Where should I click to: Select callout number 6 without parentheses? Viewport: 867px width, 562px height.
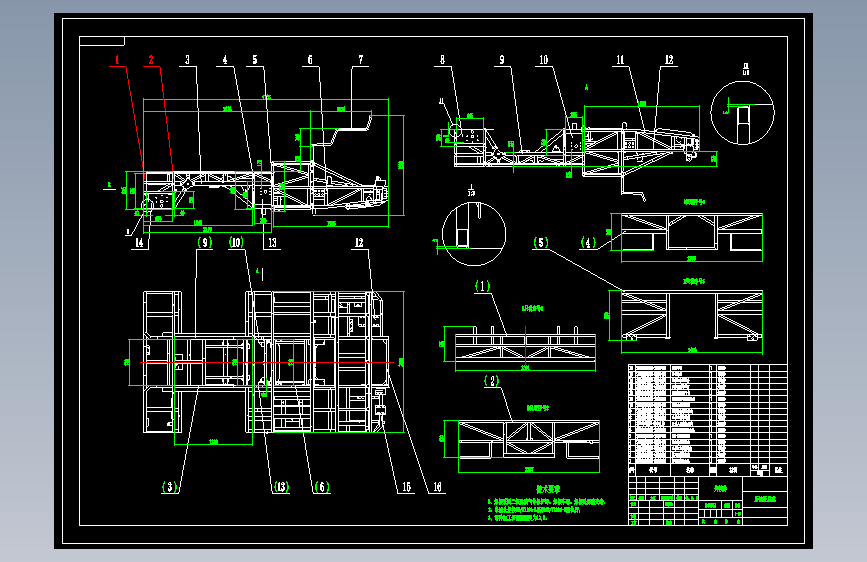pyautogui.click(x=310, y=60)
